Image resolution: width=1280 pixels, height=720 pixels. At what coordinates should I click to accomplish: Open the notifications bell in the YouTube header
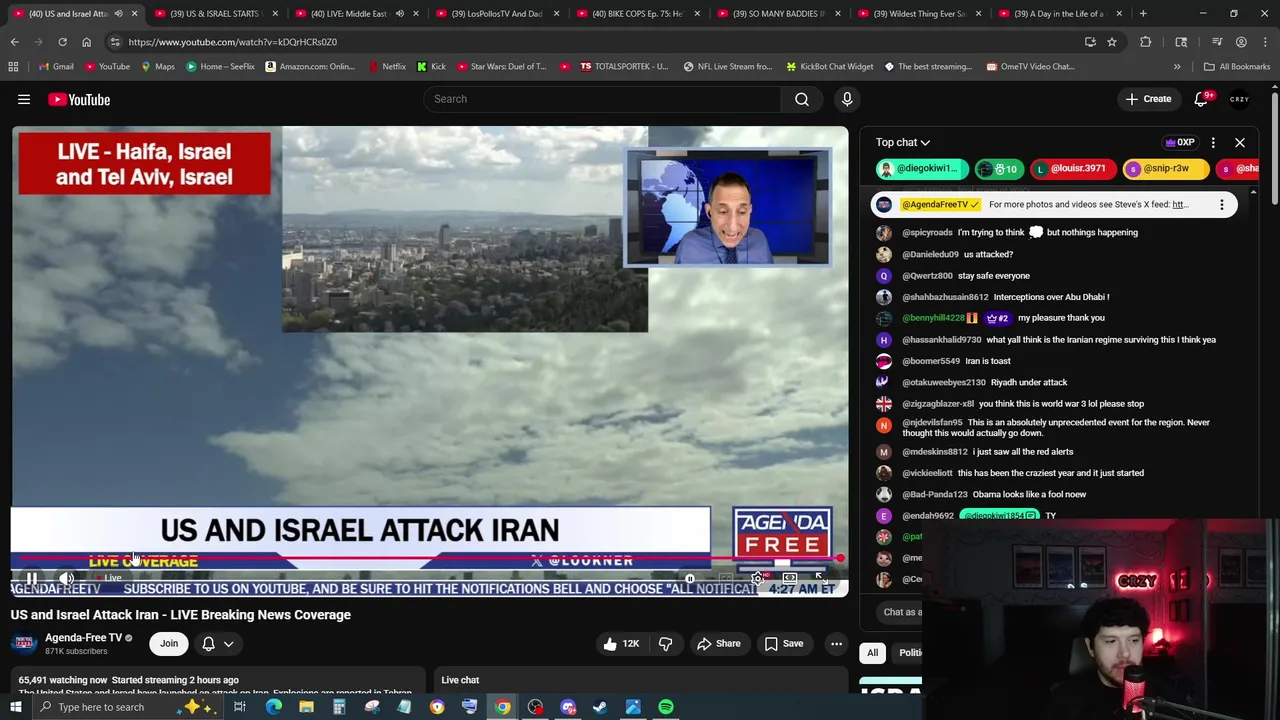pos(1202,99)
